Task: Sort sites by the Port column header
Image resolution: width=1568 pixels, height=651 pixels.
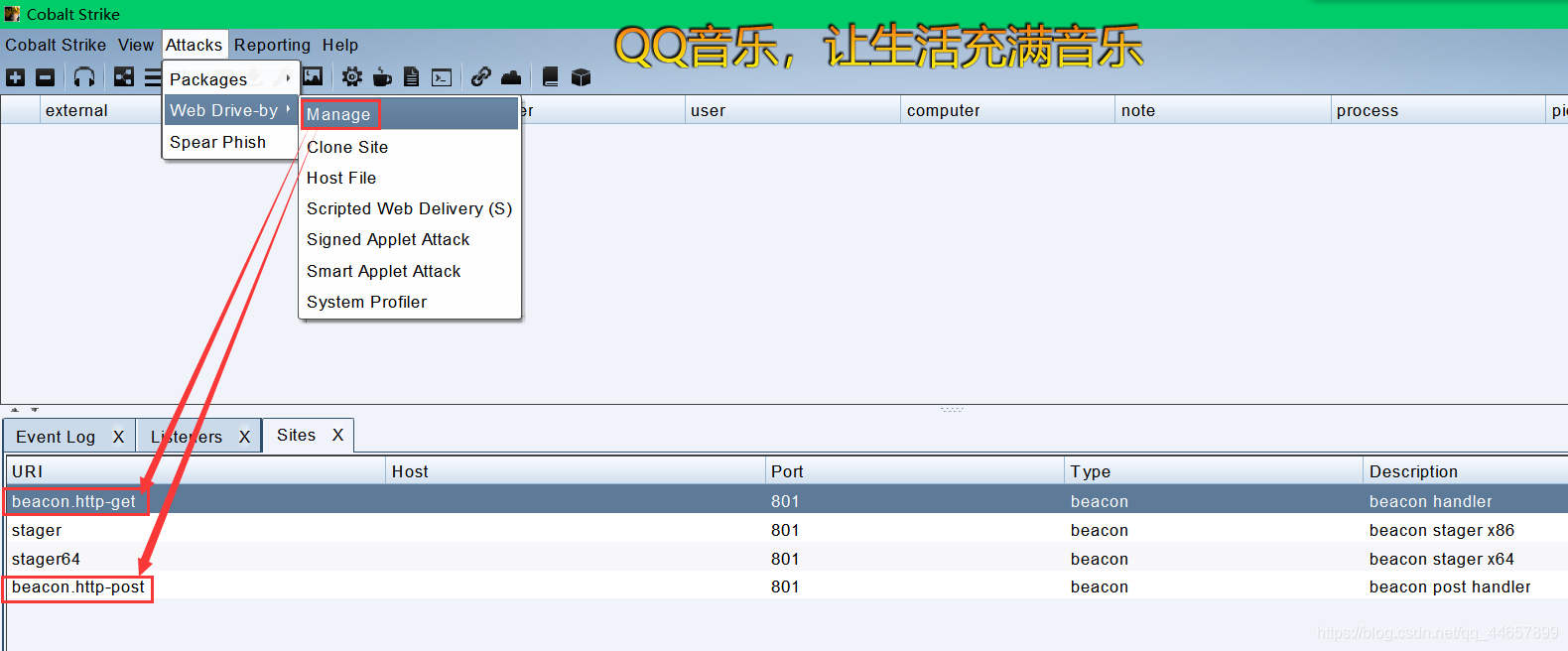Action: click(x=915, y=471)
